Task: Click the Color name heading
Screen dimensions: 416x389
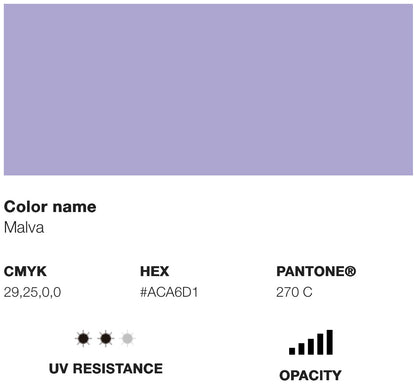Action: pyautogui.click(x=50, y=207)
